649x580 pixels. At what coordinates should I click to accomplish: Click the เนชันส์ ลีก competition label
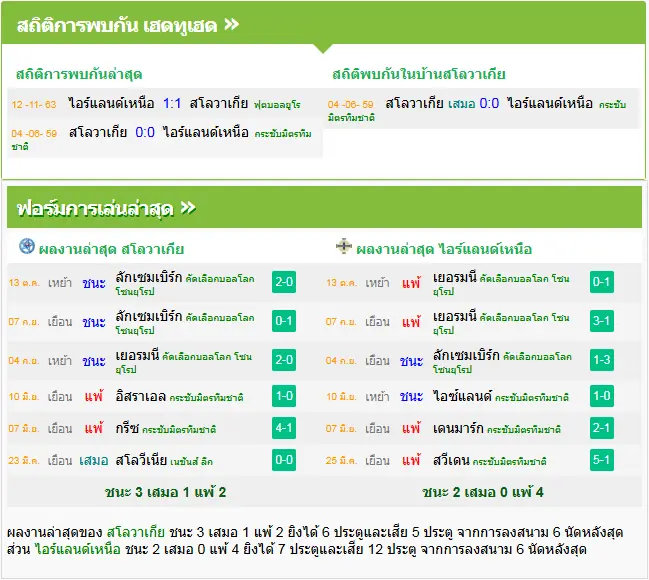(192, 461)
